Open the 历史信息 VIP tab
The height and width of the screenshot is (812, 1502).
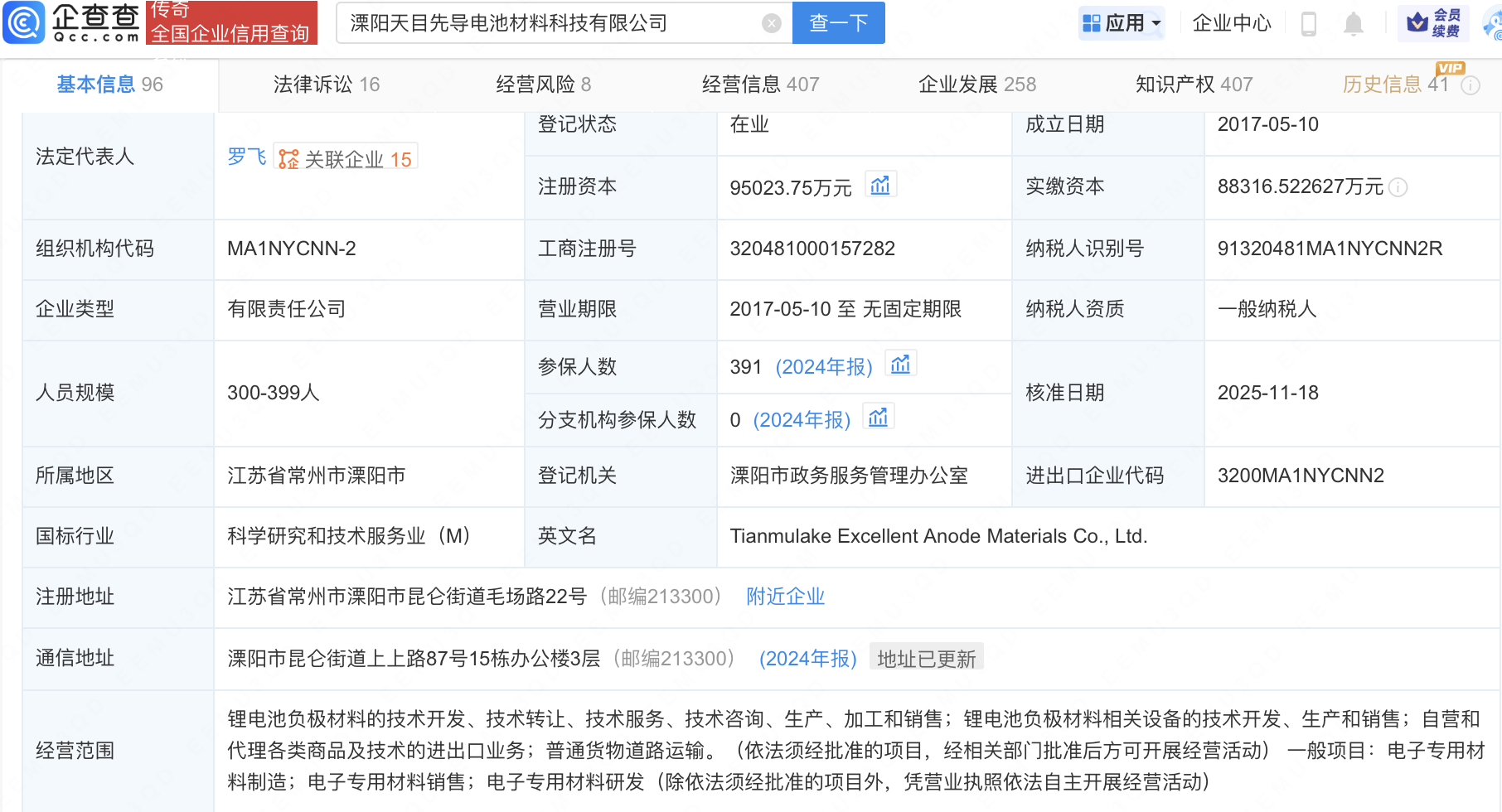tap(1395, 85)
